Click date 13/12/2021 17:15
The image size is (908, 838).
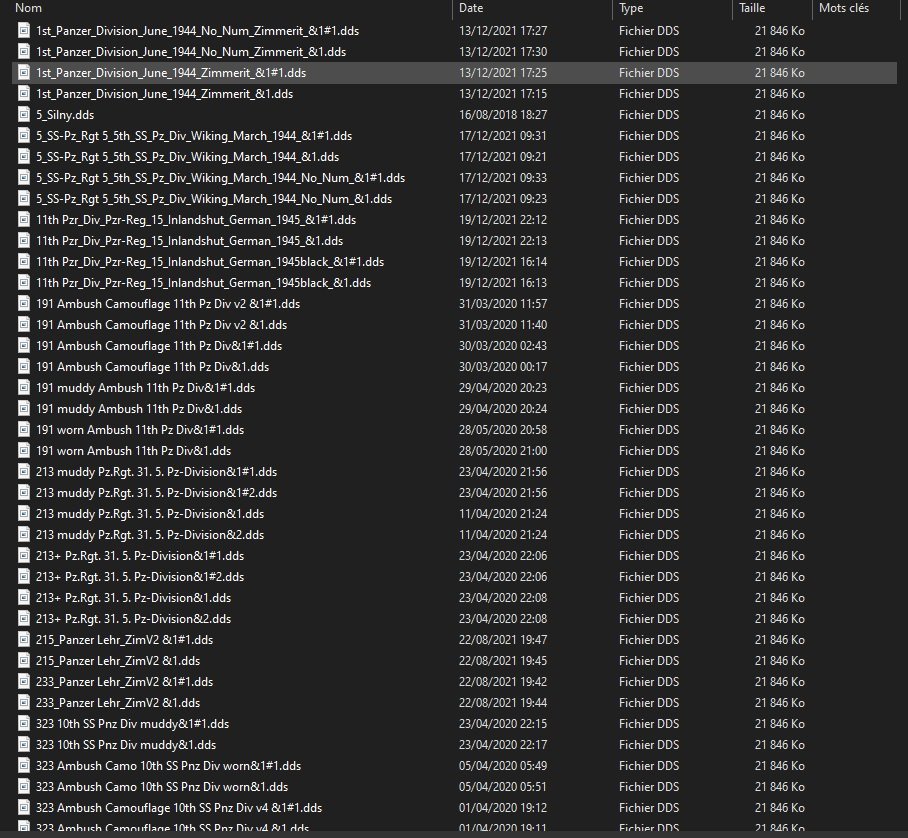tap(503, 94)
